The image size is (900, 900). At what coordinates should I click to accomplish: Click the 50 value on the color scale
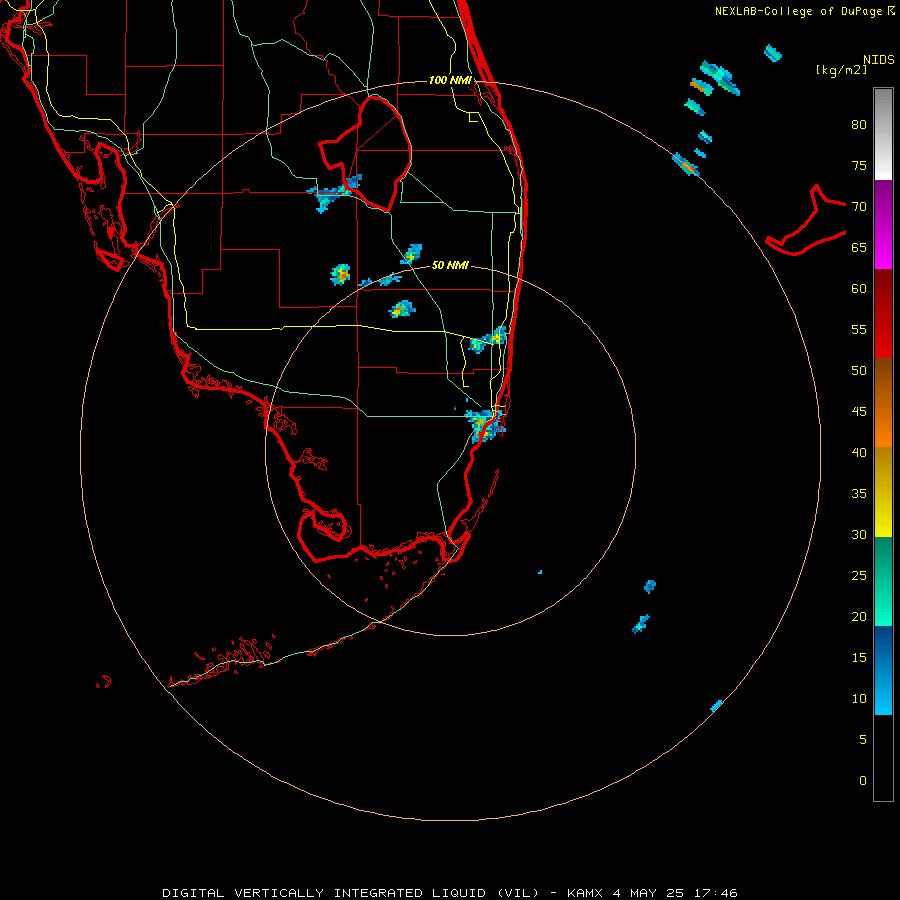[x=859, y=371]
